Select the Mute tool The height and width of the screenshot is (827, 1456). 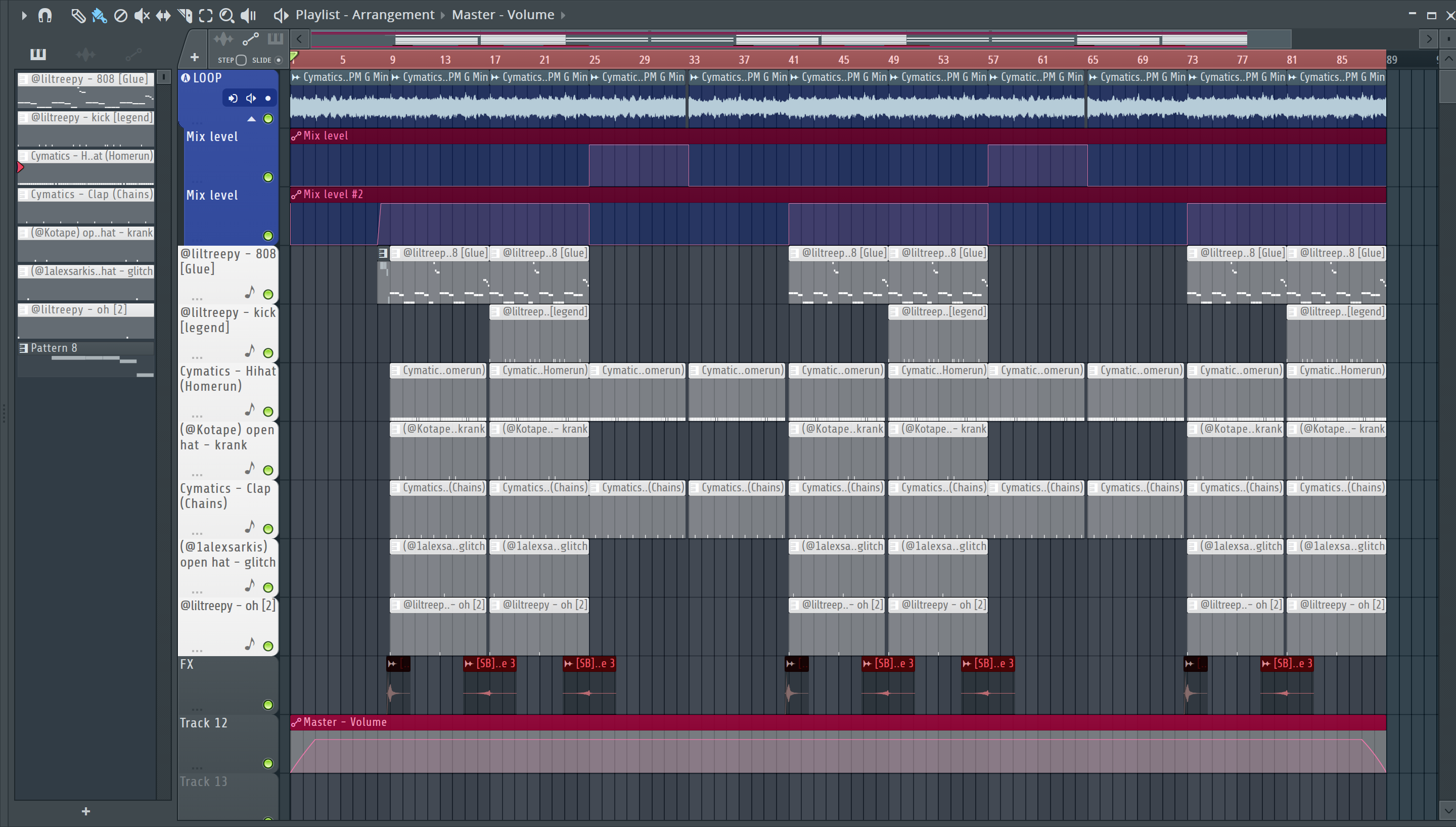142,15
